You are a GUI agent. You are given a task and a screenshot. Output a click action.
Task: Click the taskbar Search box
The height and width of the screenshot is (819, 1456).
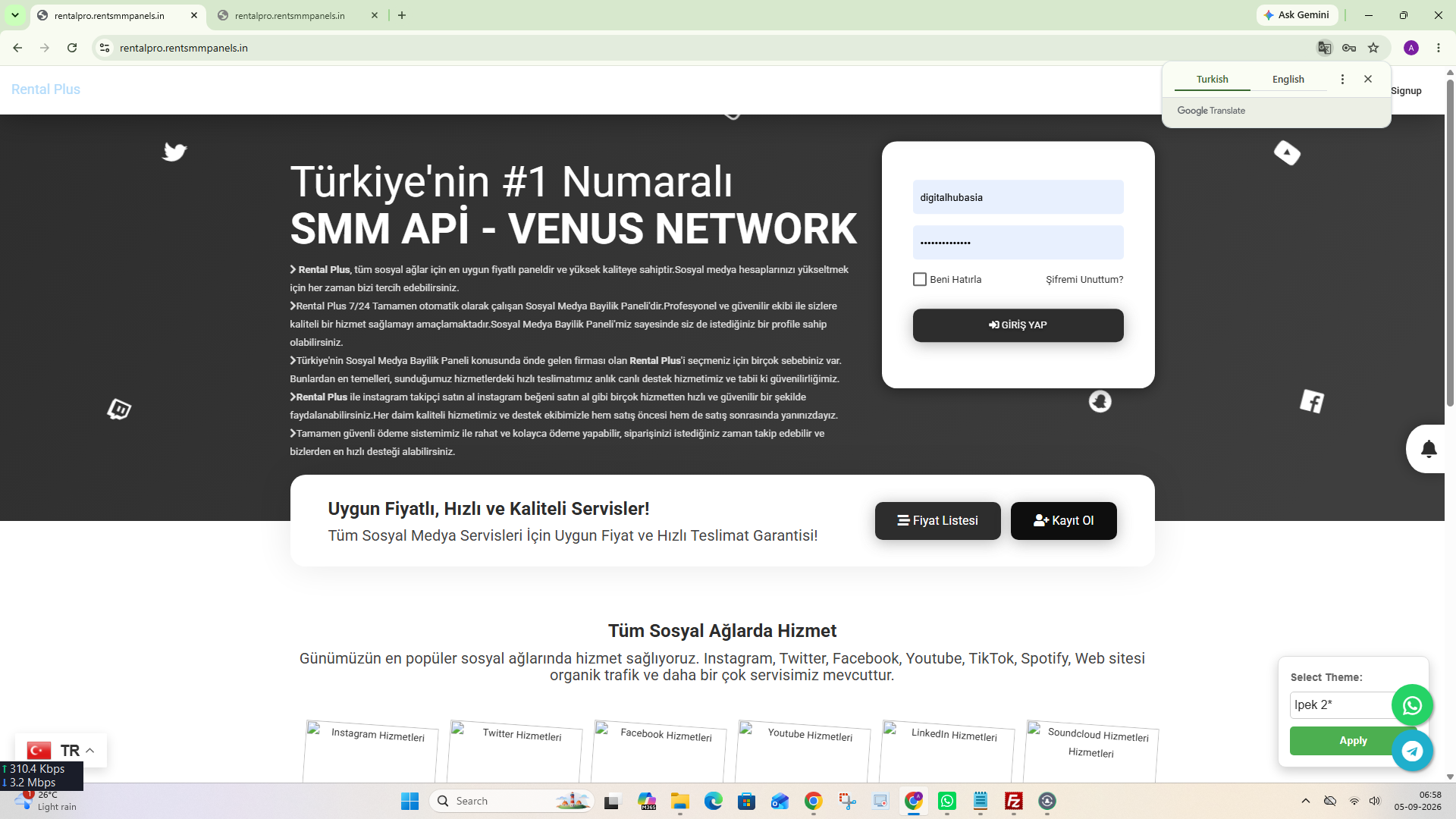(512, 801)
